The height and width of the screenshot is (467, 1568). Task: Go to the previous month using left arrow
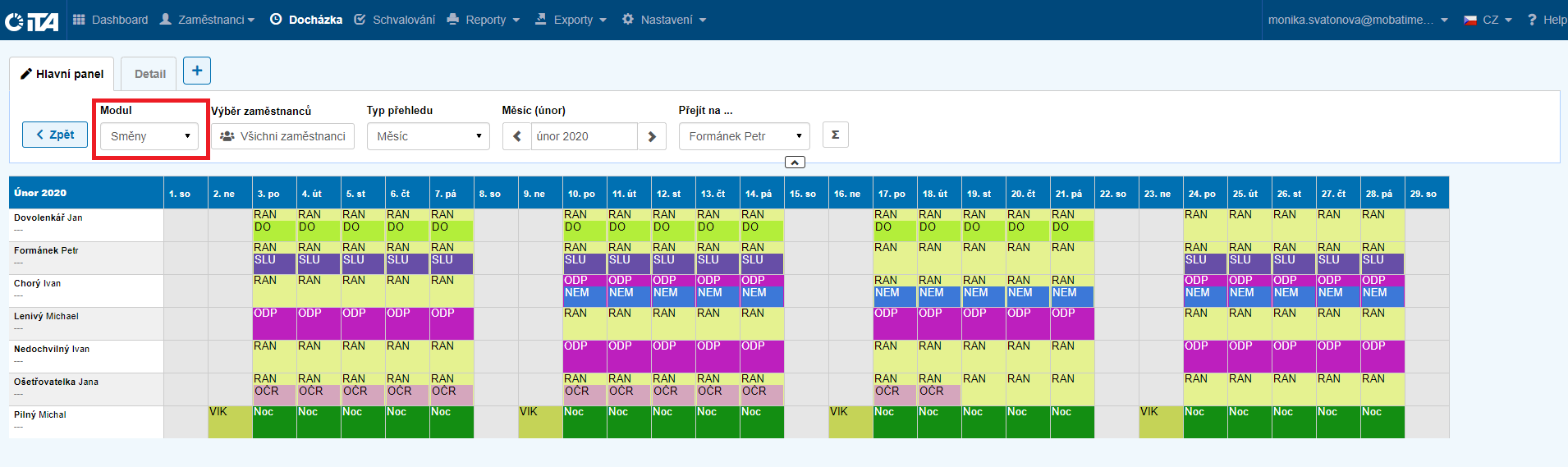coord(516,136)
